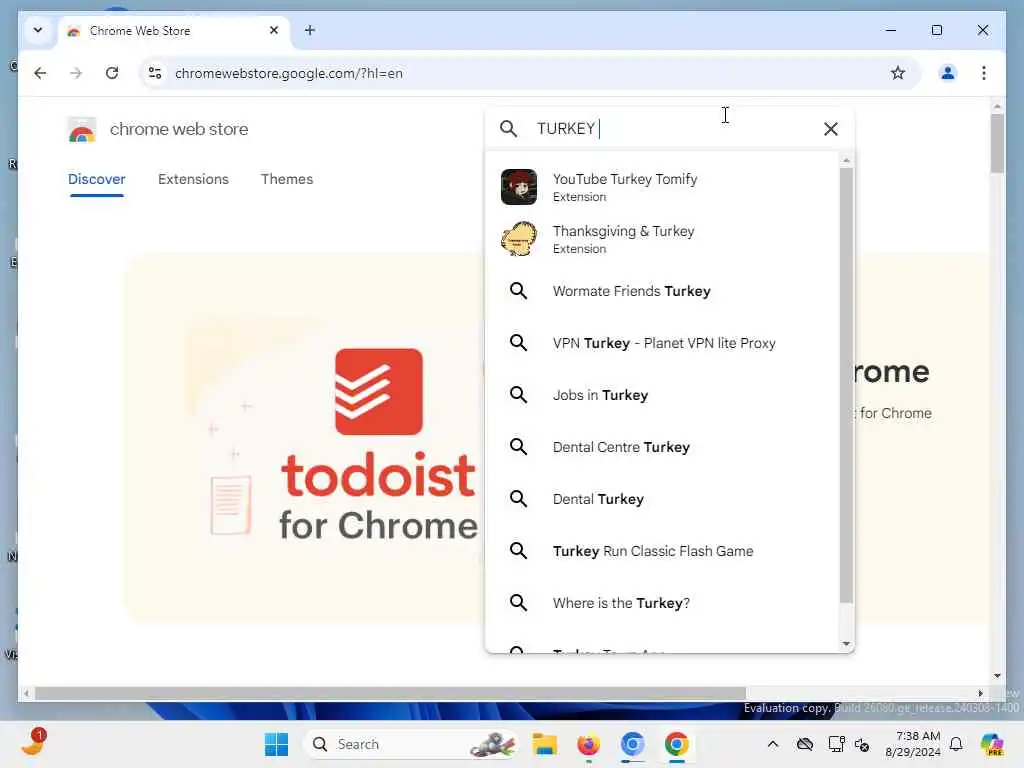1024x768 pixels.
Task: Select suggestion Wormate Friends Turkey
Action: pyautogui.click(x=662, y=291)
